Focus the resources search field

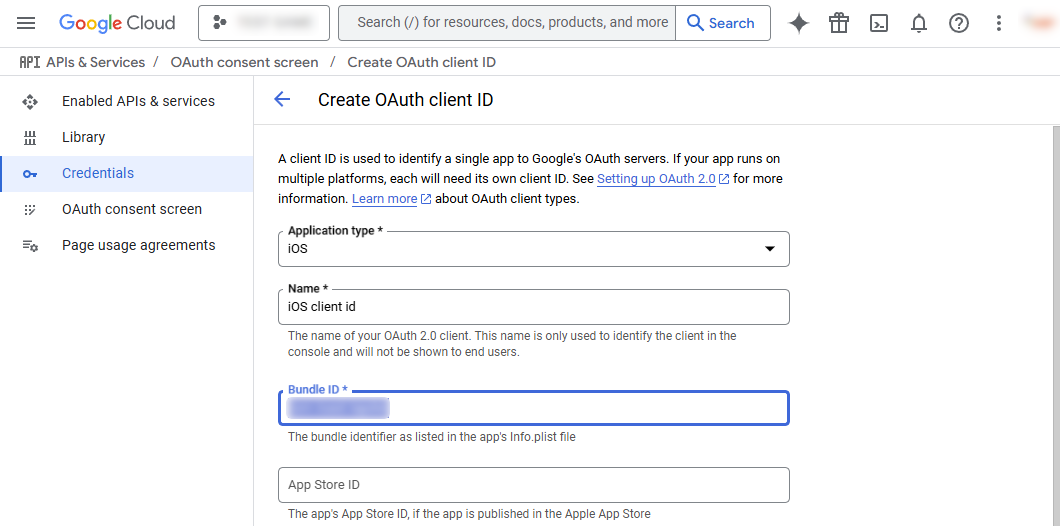(x=507, y=23)
